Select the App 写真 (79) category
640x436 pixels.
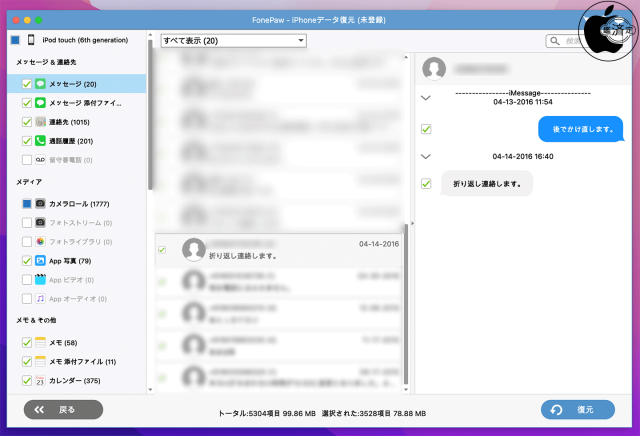(76, 260)
